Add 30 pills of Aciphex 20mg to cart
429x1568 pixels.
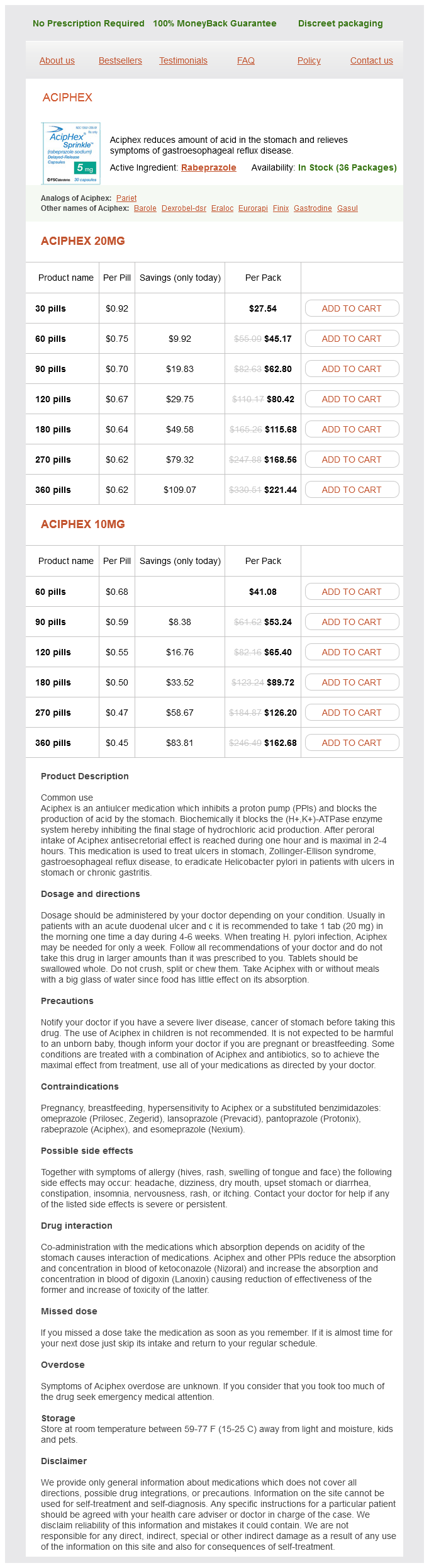352,308
